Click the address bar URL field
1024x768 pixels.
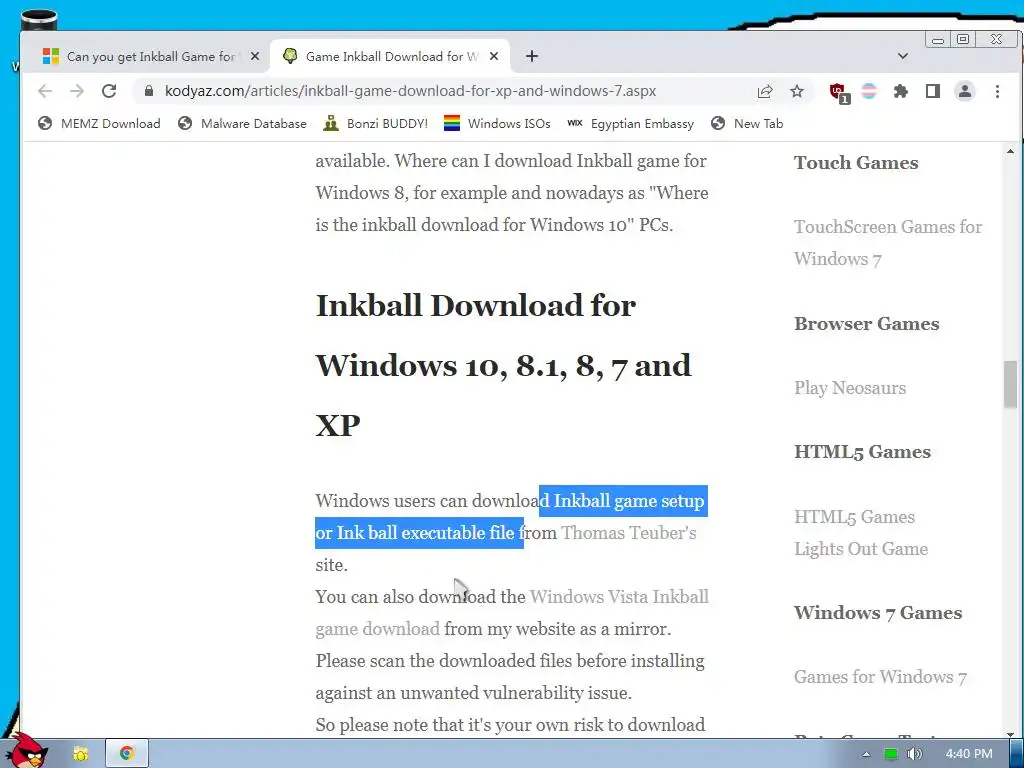pos(410,91)
